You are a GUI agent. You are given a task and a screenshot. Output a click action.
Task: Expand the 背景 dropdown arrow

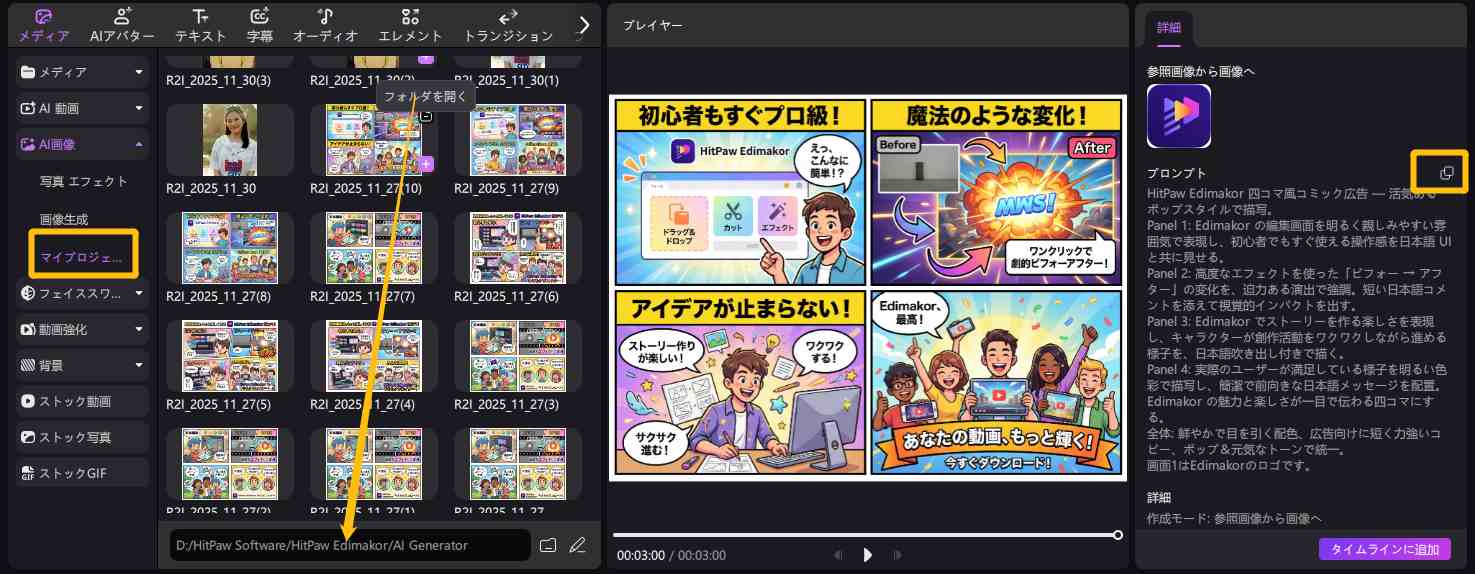coord(139,365)
